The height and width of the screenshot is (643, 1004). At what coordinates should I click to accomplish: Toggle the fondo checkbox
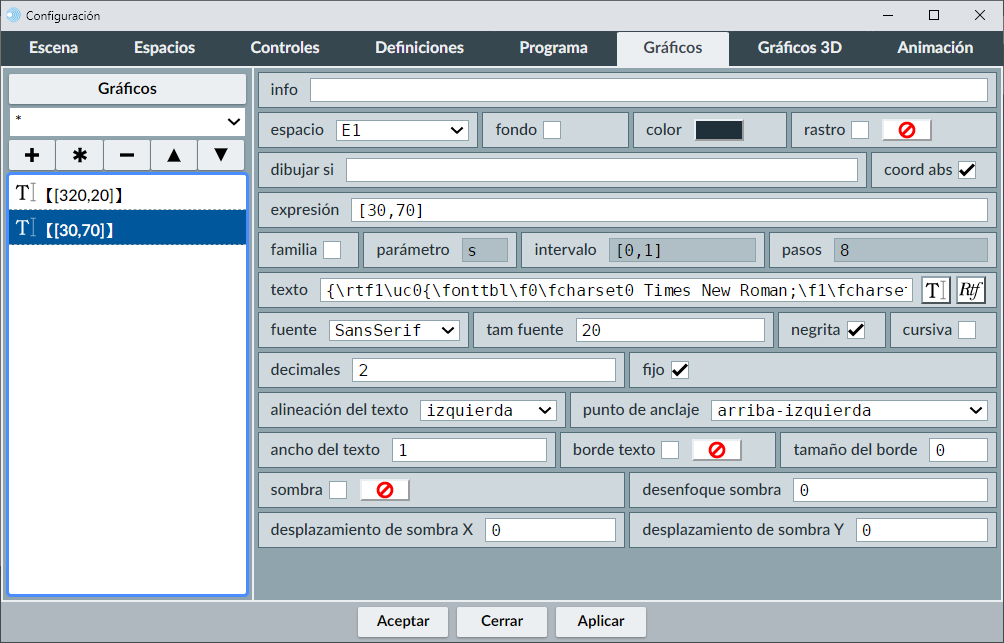point(552,130)
